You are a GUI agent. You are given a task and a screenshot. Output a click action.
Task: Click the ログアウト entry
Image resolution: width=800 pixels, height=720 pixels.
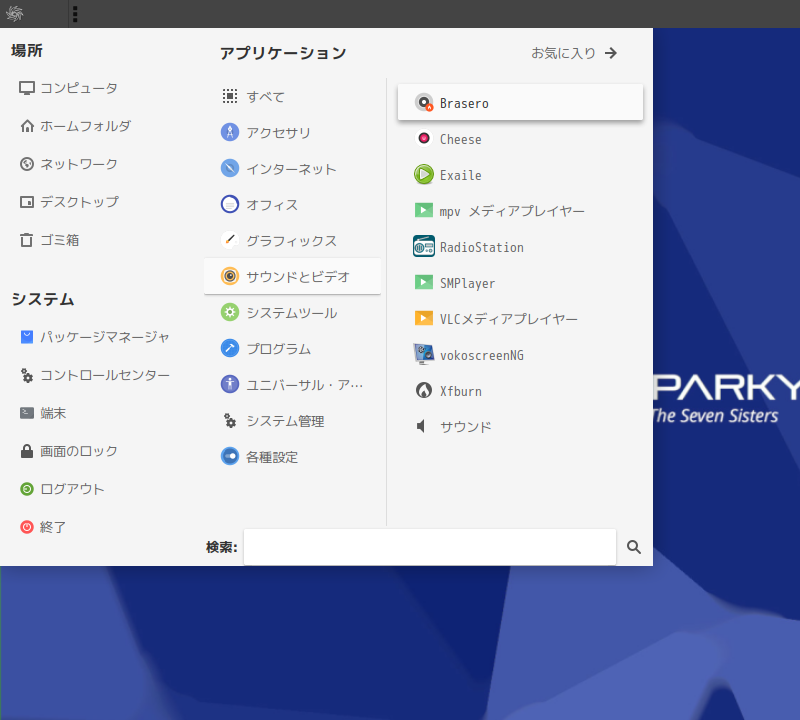62,489
